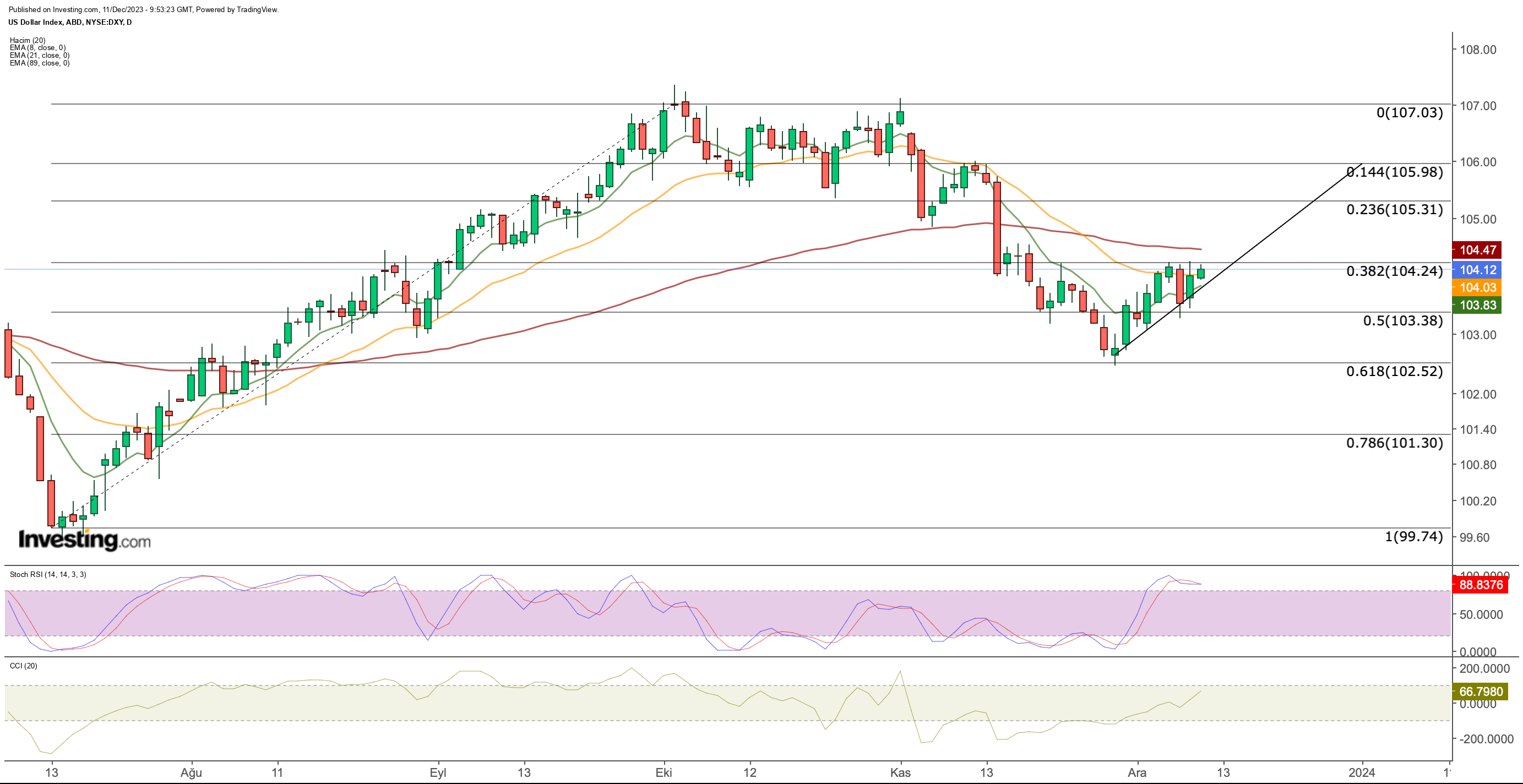Click the 'Eki' month label on time axis
Screen dimensions: 1523x784
(x=664, y=773)
